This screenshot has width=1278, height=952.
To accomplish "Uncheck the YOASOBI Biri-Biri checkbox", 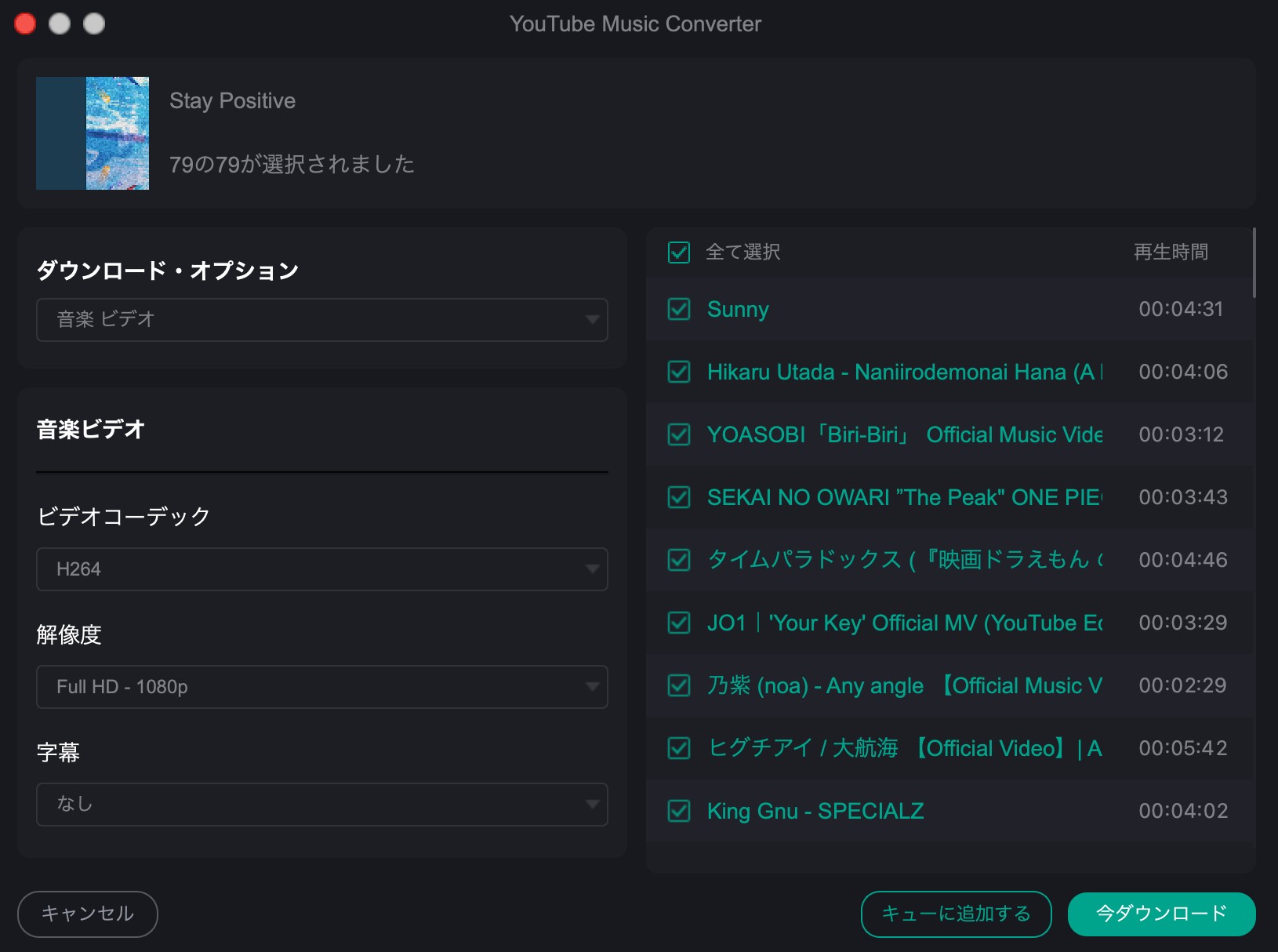I will point(679,434).
